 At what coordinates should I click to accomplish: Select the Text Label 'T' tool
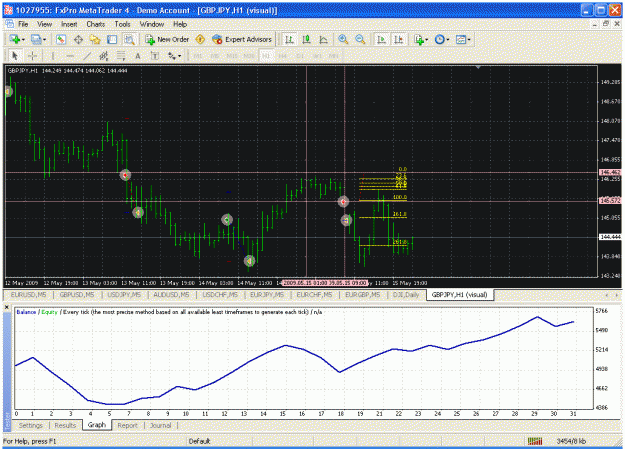pyautogui.click(x=155, y=56)
